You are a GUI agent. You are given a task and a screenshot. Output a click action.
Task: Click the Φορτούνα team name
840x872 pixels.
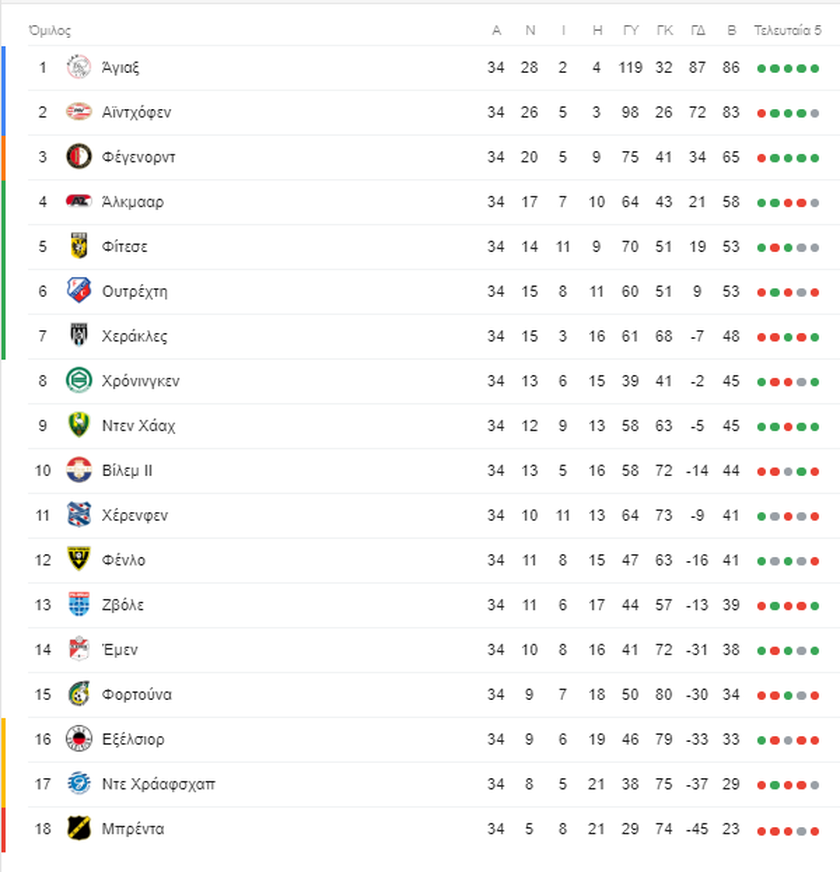(x=137, y=695)
